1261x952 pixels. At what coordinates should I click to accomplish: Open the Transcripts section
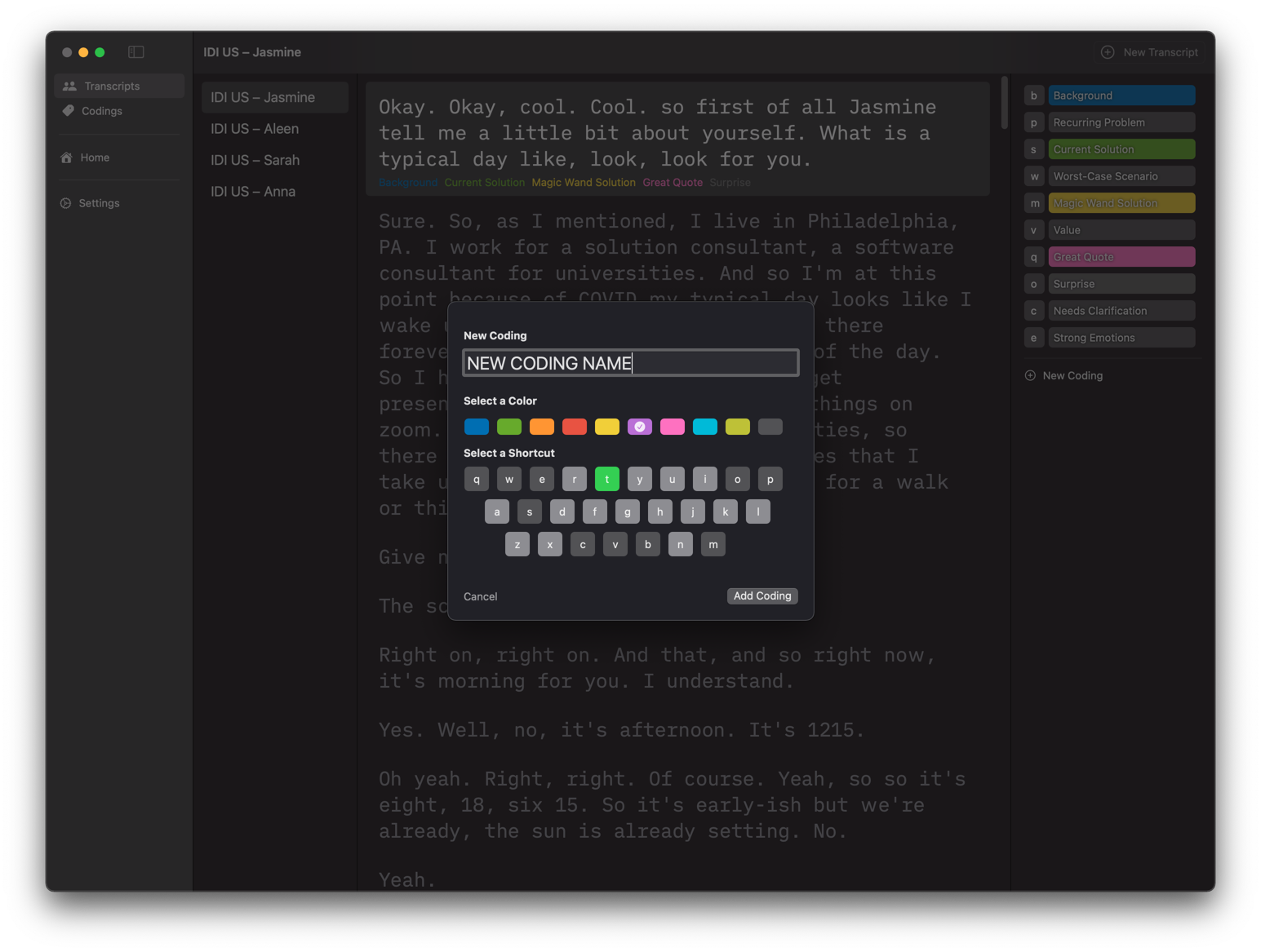pyautogui.click(x=119, y=86)
